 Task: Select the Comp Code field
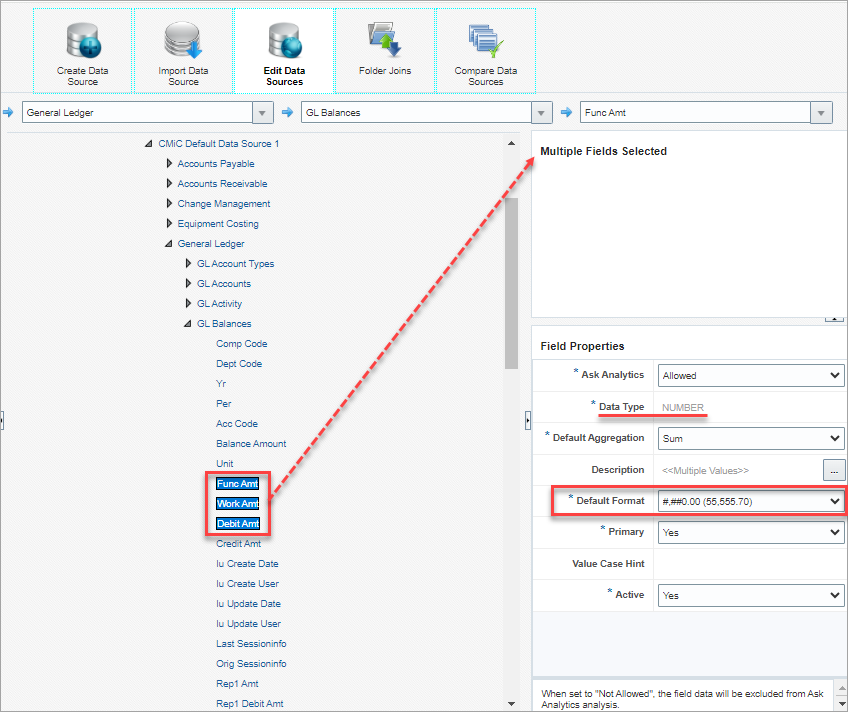pos(242,344)
